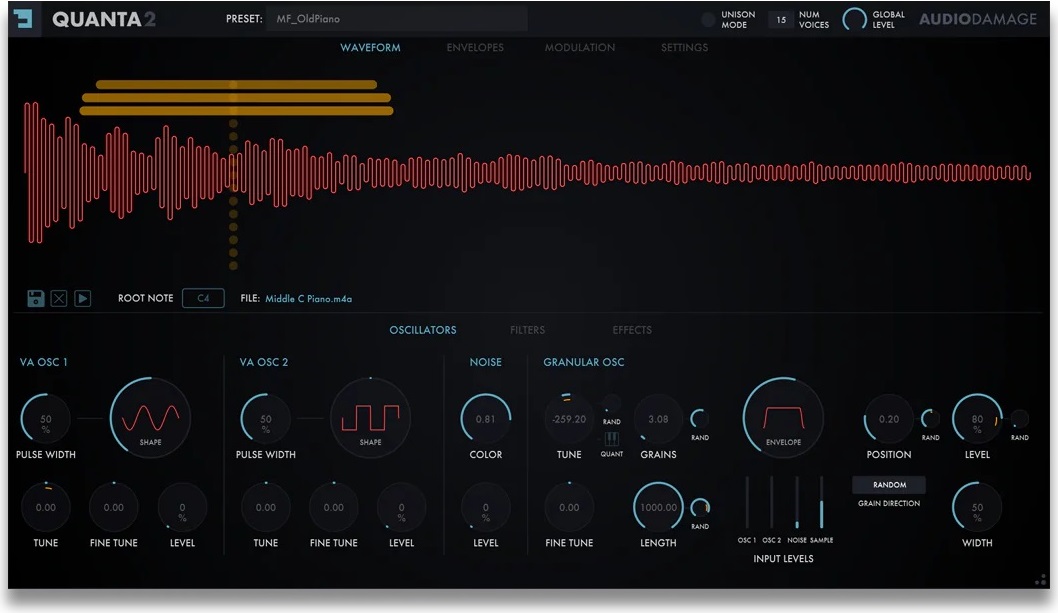The image size is (1058, 613).
Task: Preview the sample with the play icon
Action: point(84,297)
